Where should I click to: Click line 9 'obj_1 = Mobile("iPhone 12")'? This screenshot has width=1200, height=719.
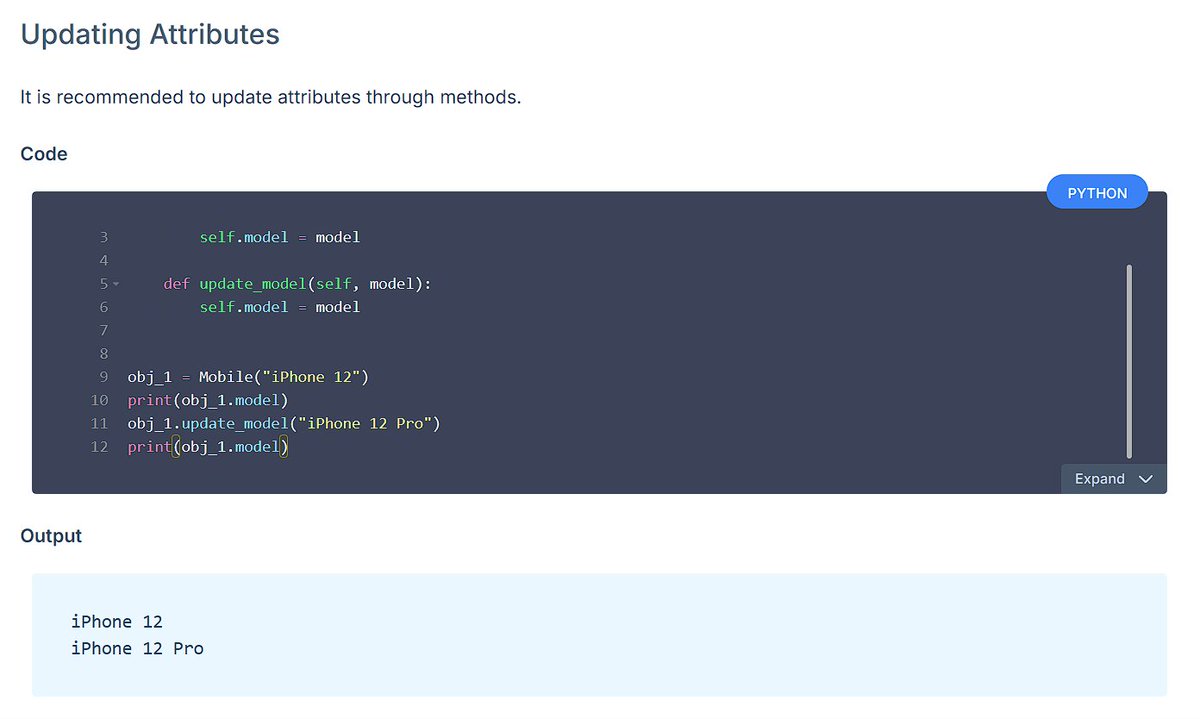(248, 377)
